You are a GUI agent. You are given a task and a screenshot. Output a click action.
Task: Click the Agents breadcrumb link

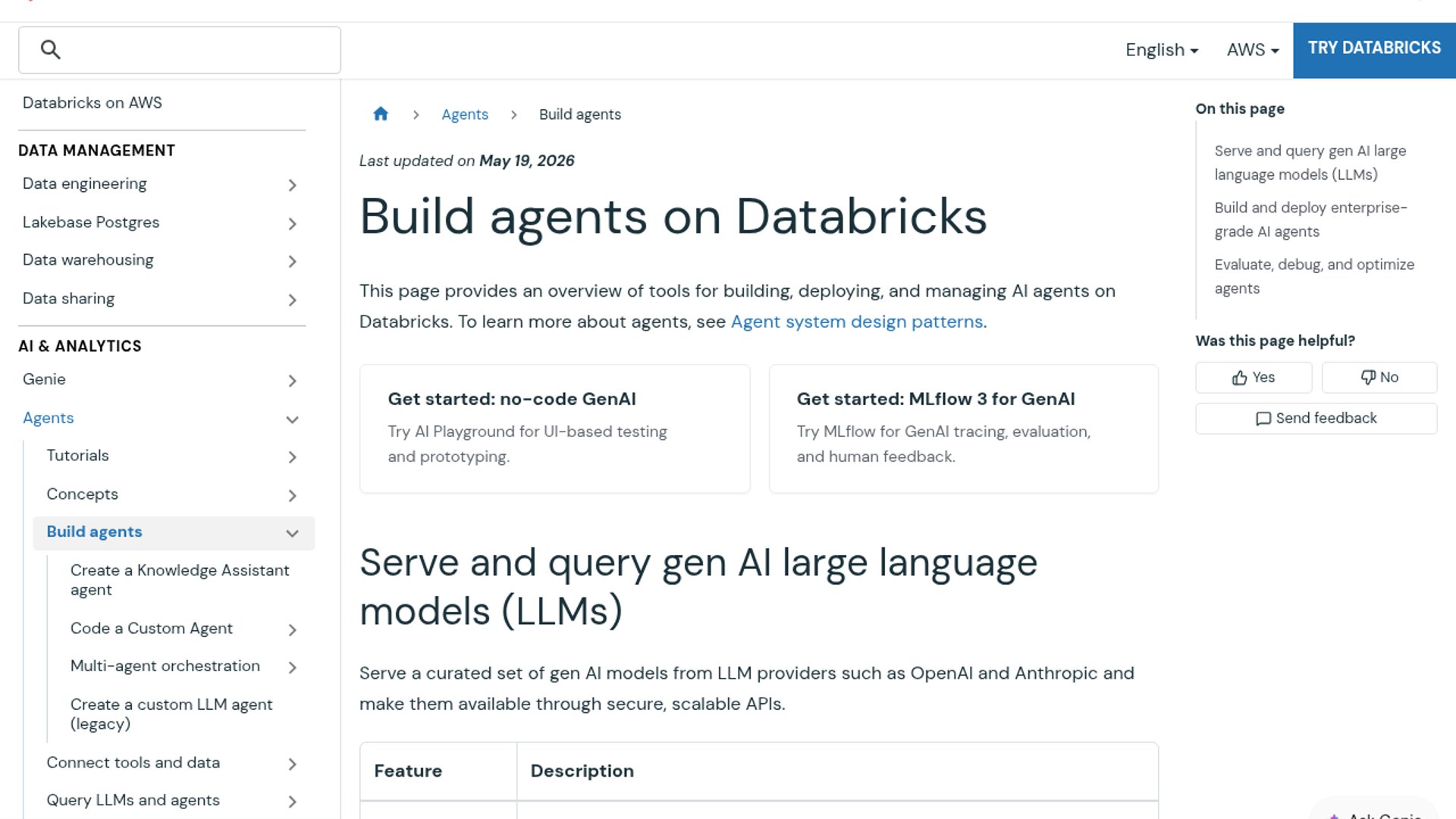(x=465, y=115)
